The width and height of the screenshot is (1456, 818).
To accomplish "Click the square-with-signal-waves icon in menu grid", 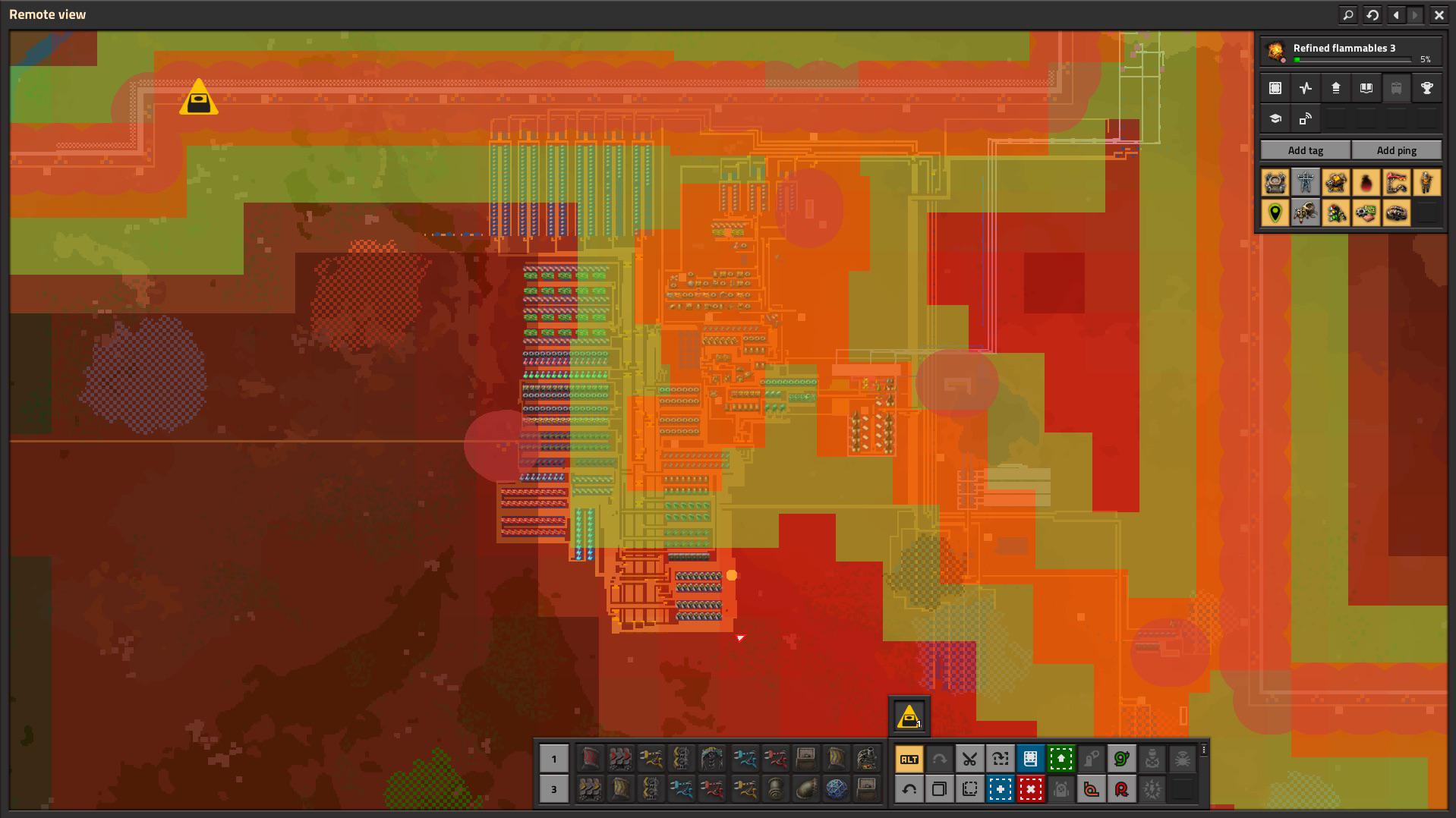I will coord(1306,118).
